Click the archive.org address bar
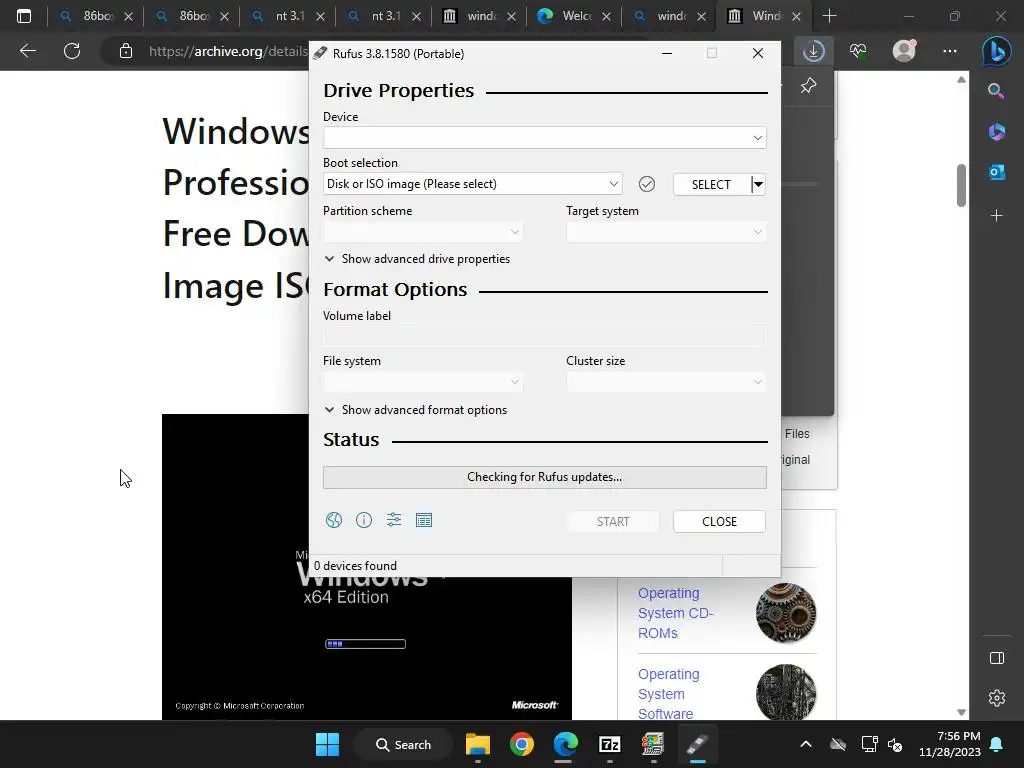 (227, 51)
